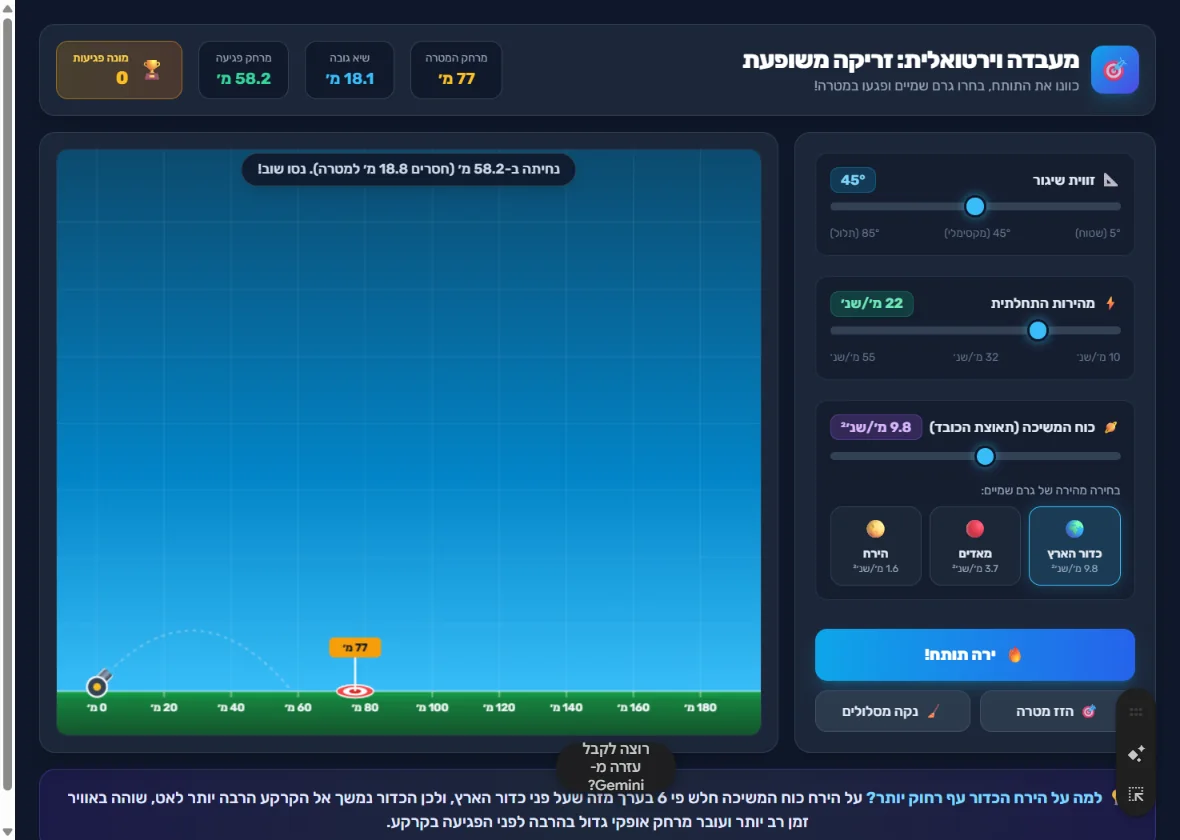Screen dimensions: 1180x840
Task: Click the lightning bolt icon beside מהירות התחלתית
Action: coord(1111,303)
